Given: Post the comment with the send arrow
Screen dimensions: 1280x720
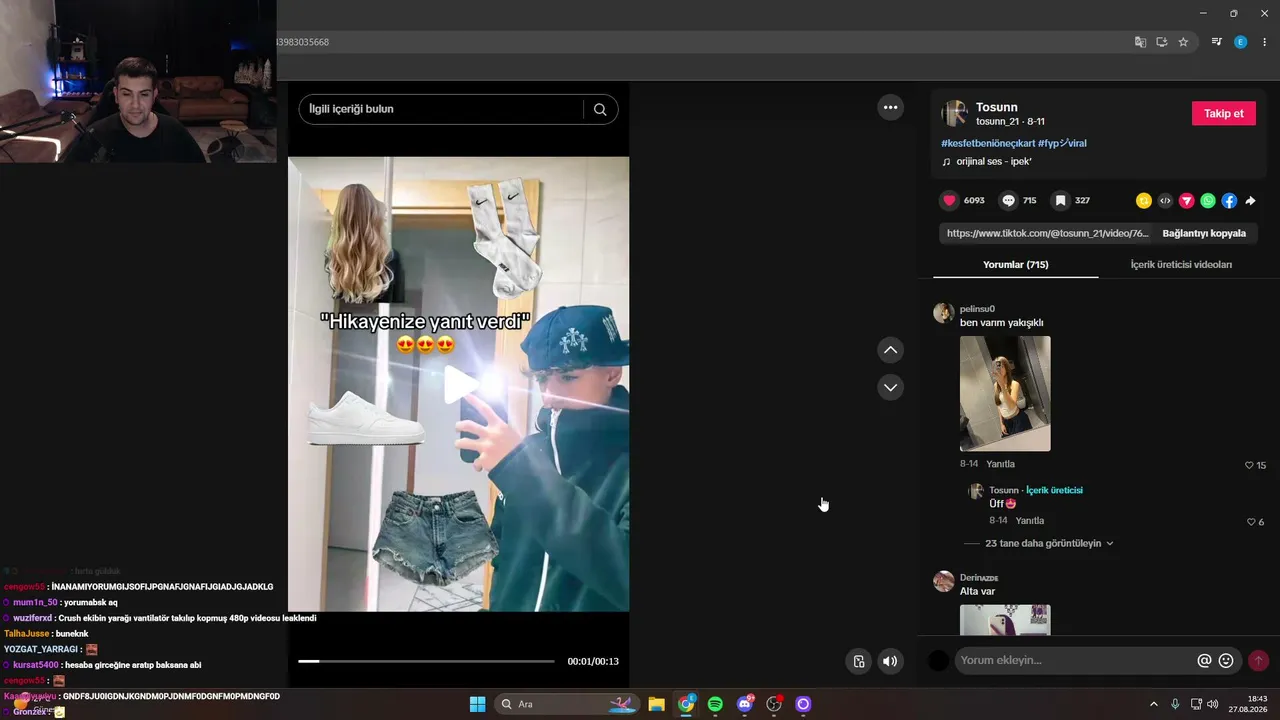Looking at the screenshot, I should 1258,660.
